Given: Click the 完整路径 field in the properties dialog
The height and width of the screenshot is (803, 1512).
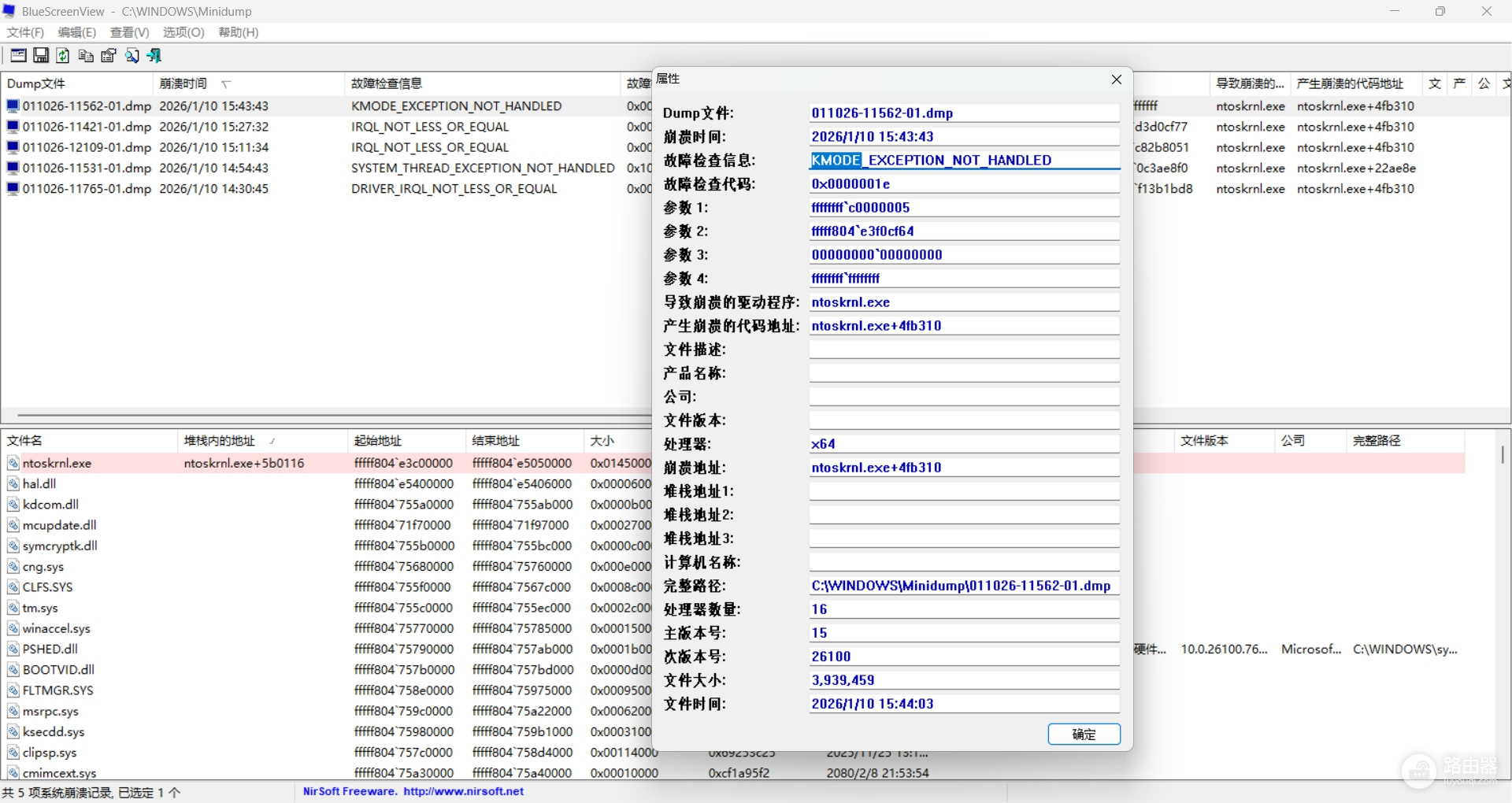Looking at the screenshot, I should click(965, 586).
